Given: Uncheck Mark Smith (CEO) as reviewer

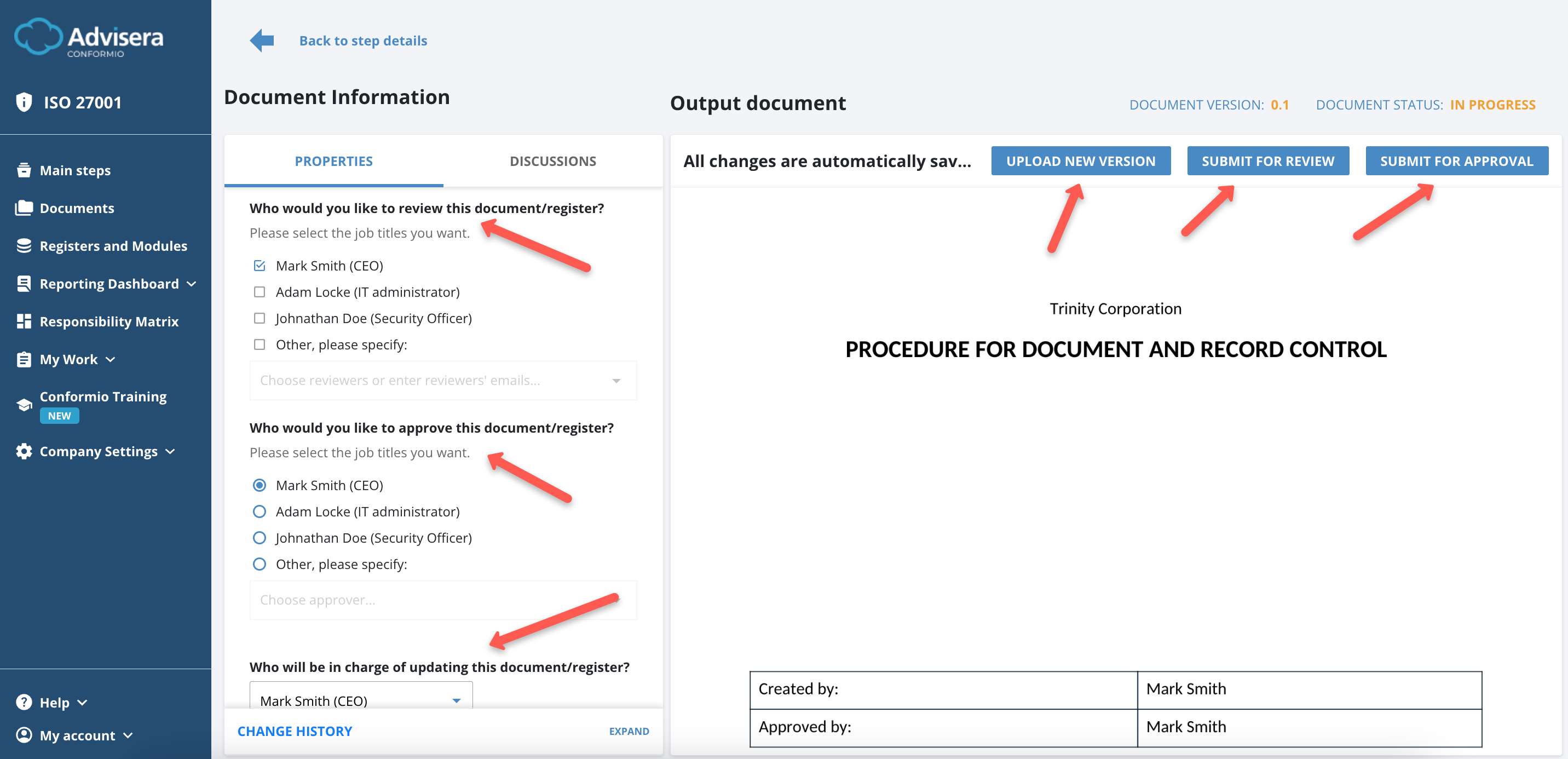Looking at the screenshot, I should [x=260, y=264].
